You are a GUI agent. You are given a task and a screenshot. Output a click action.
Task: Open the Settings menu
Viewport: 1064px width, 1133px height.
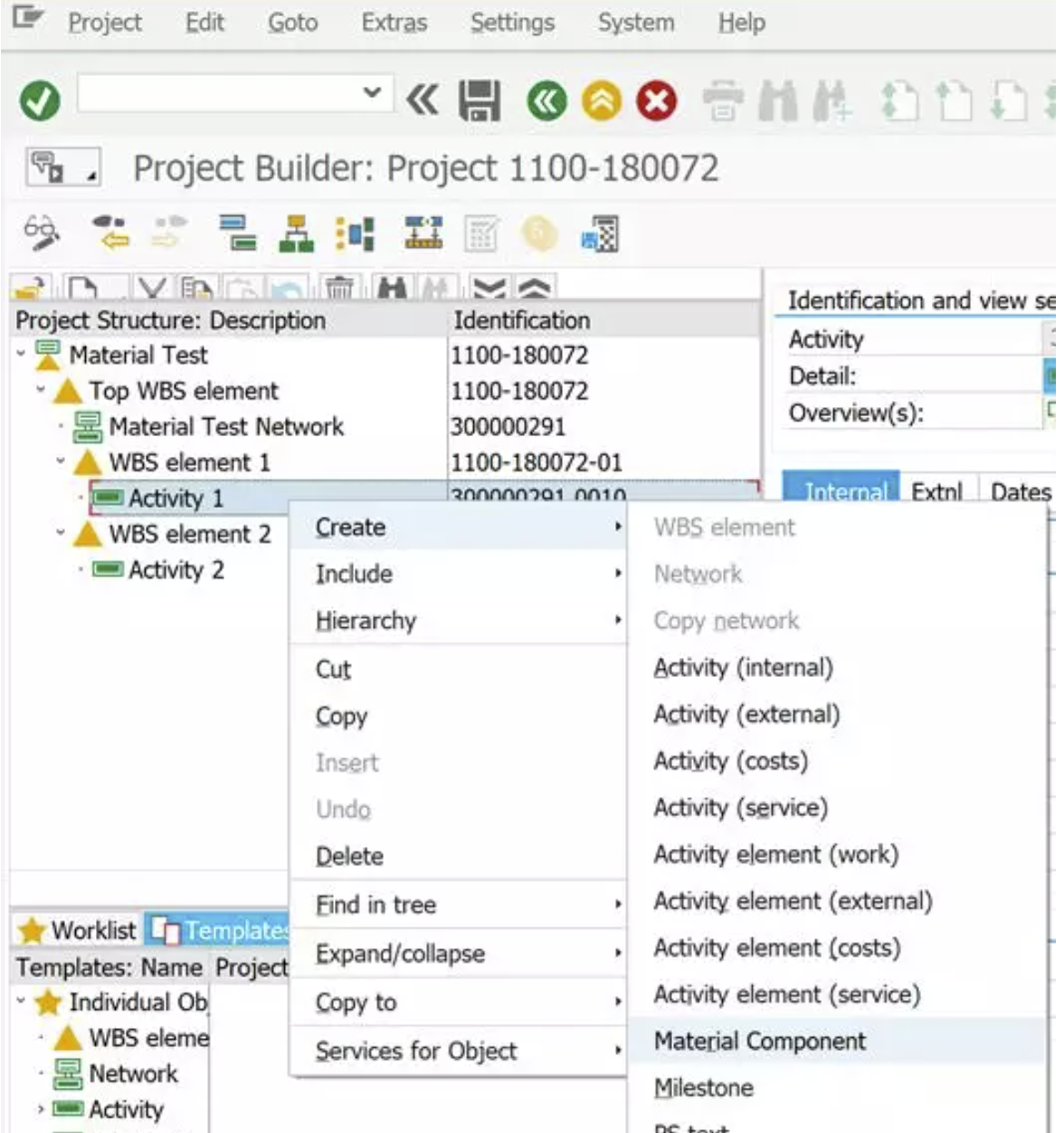click(x=512, y=23)
